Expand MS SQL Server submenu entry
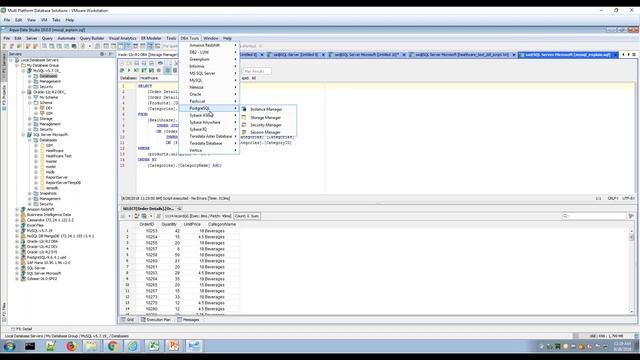640x360 pixels. pos(209,73)
